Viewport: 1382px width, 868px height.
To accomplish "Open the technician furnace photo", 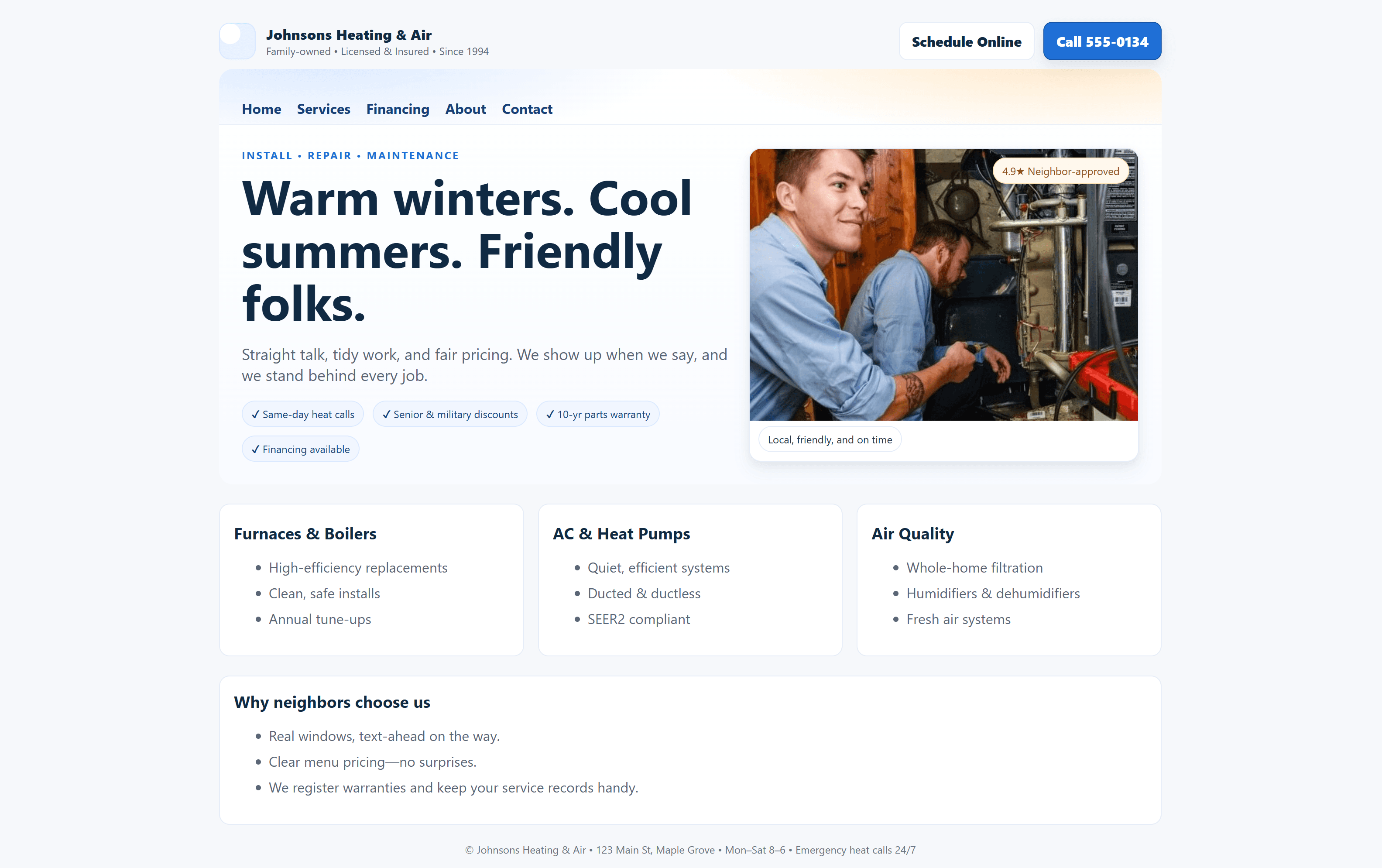I will click(943, 285).
